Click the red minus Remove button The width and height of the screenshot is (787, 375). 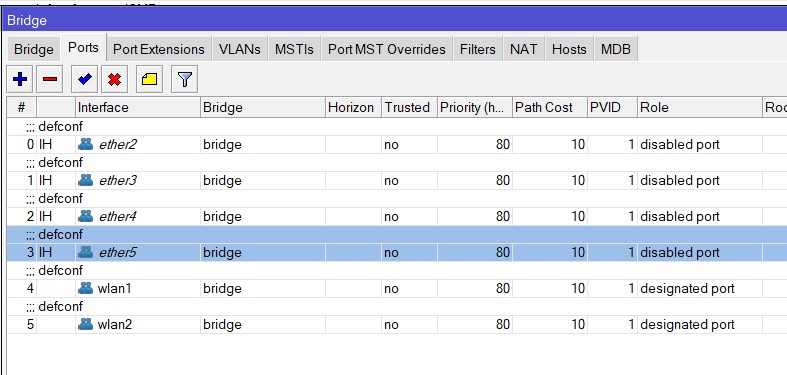point(50,79)
